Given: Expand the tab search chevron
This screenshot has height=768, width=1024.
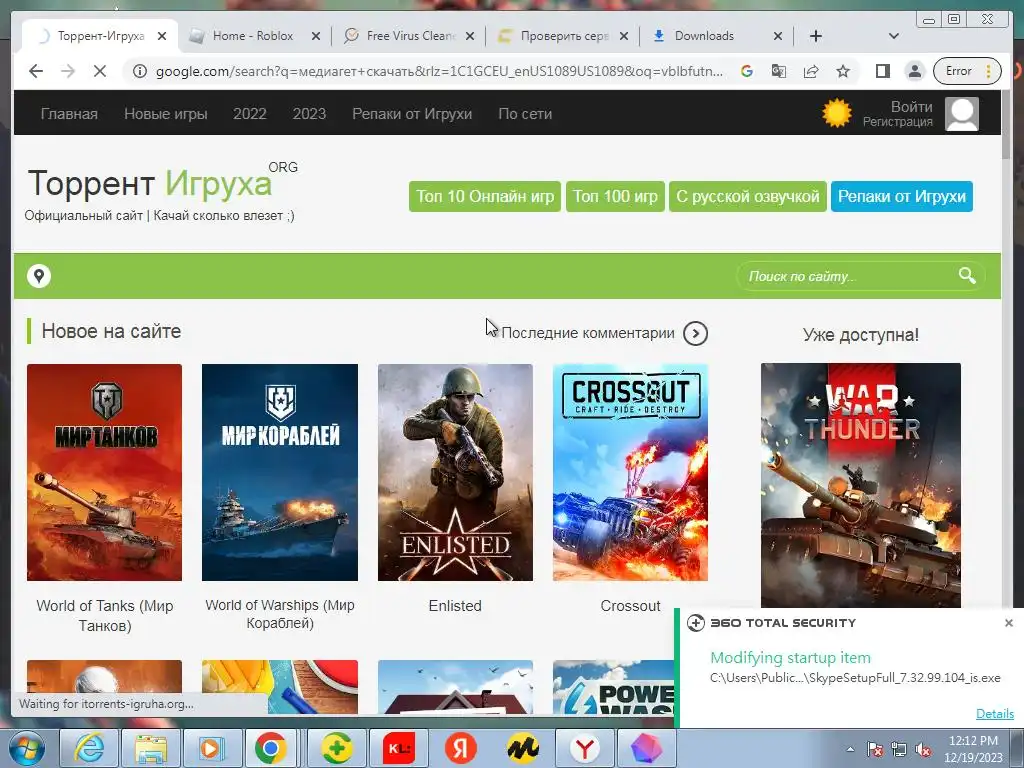Looking at the screenshot, I should 893,36.
